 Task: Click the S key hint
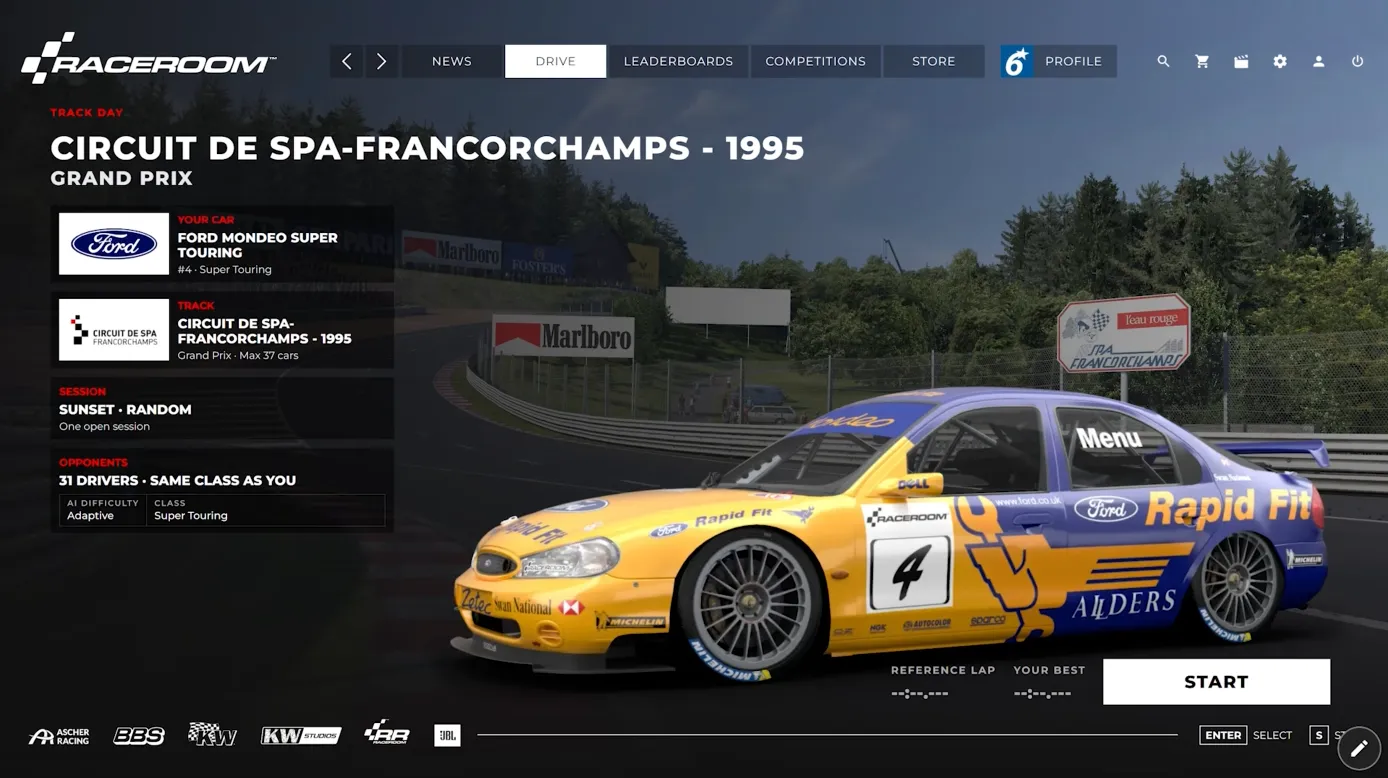(x=1318, y=735)
